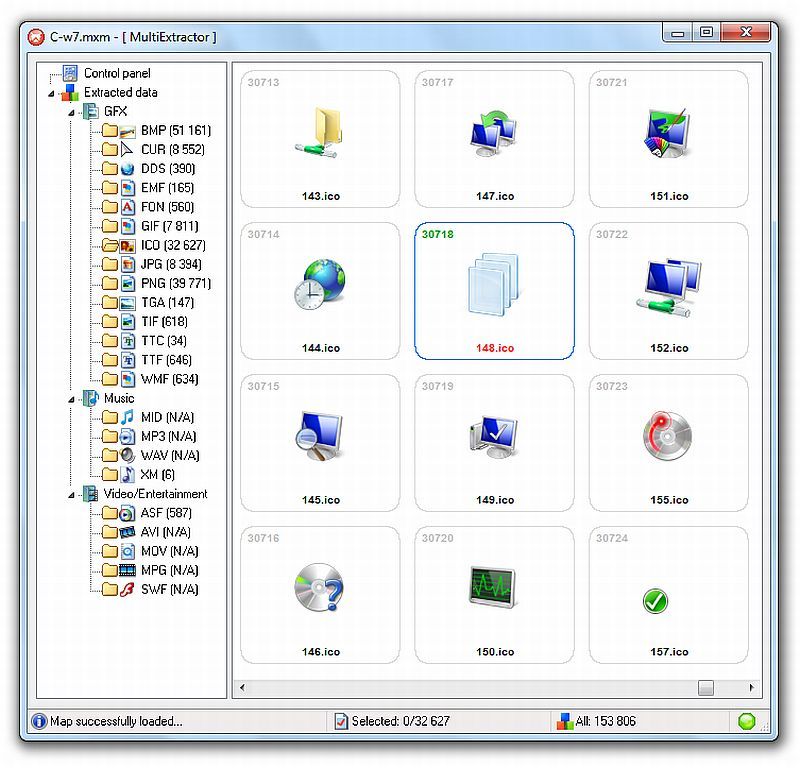
Task: Collapse the Video/Entertainment category arrow
Action: coord(71,495)
